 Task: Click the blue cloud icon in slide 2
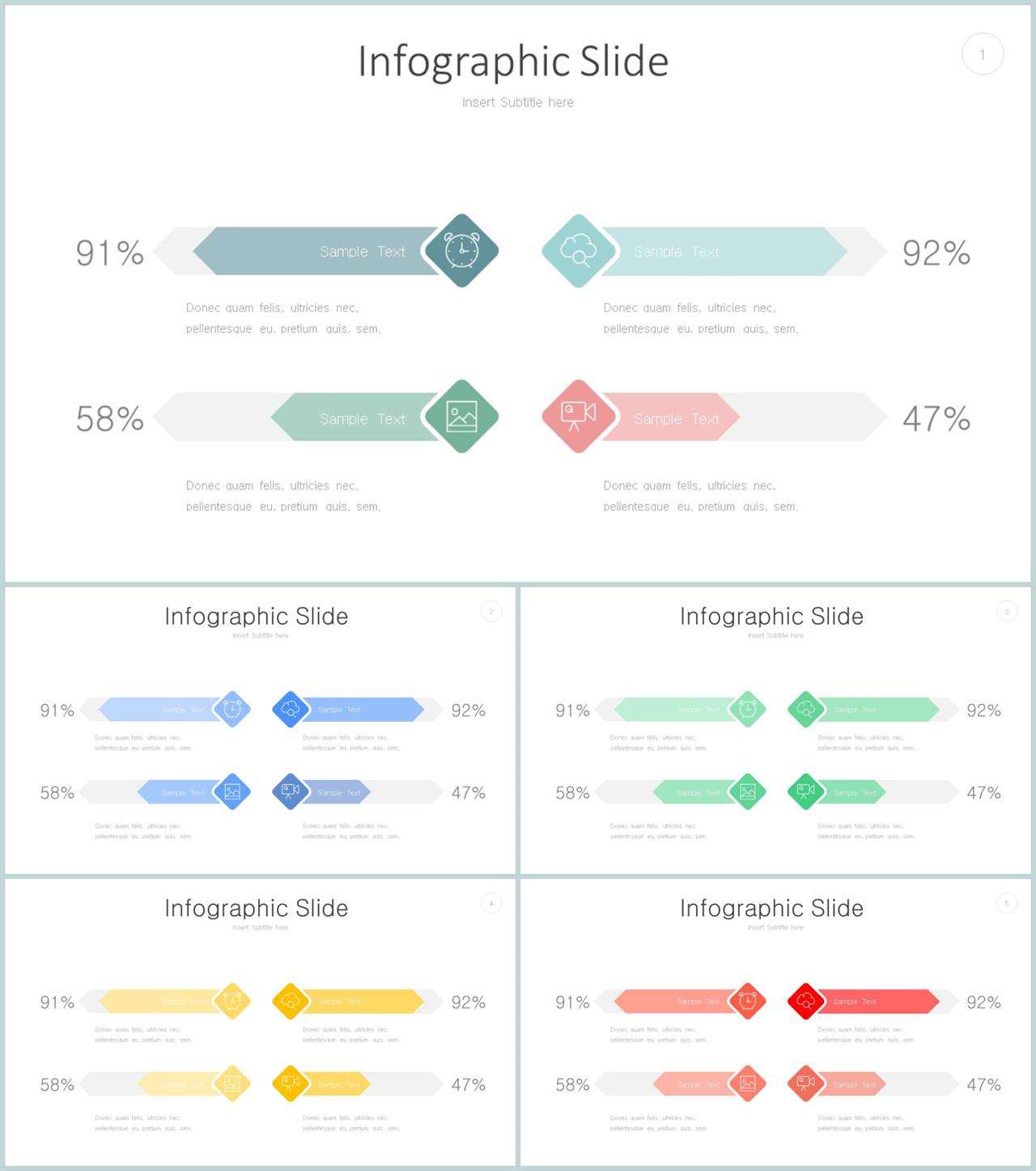click(290, 710)
